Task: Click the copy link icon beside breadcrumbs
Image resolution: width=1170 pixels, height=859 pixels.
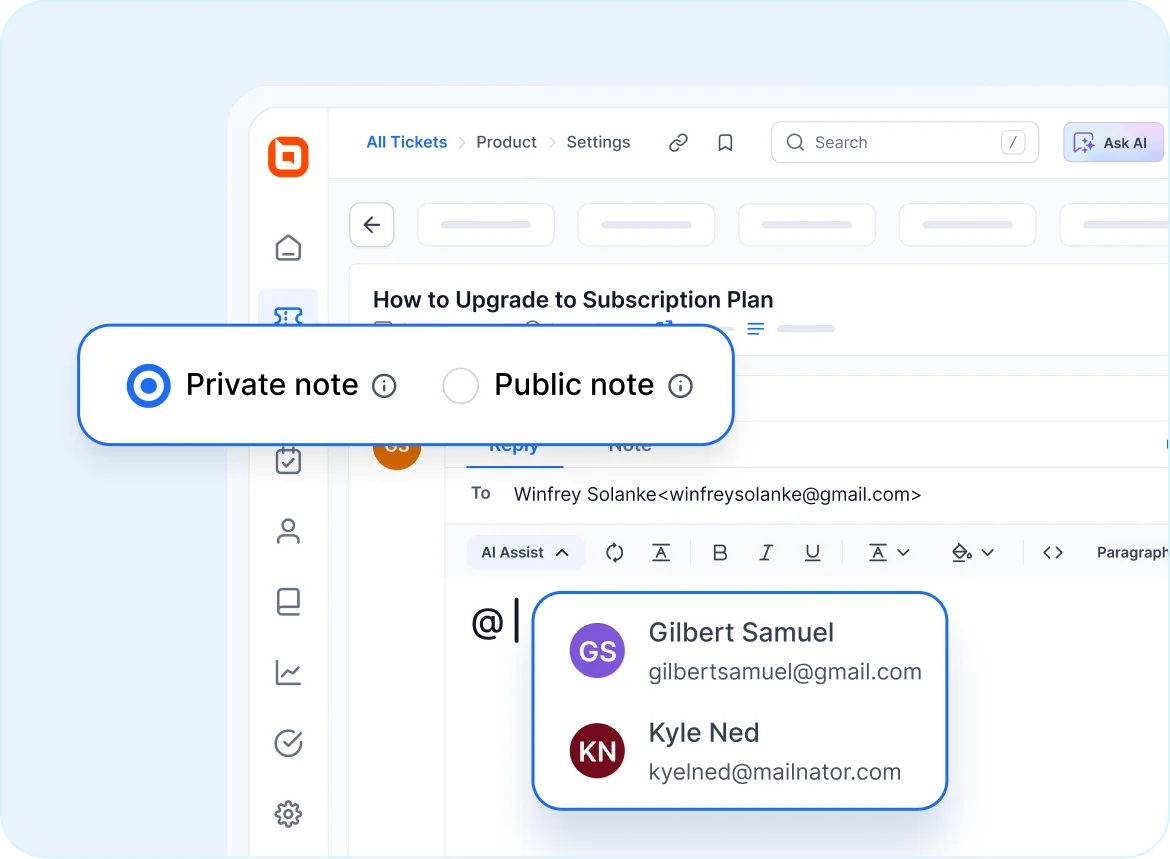Action: (678, 142)
